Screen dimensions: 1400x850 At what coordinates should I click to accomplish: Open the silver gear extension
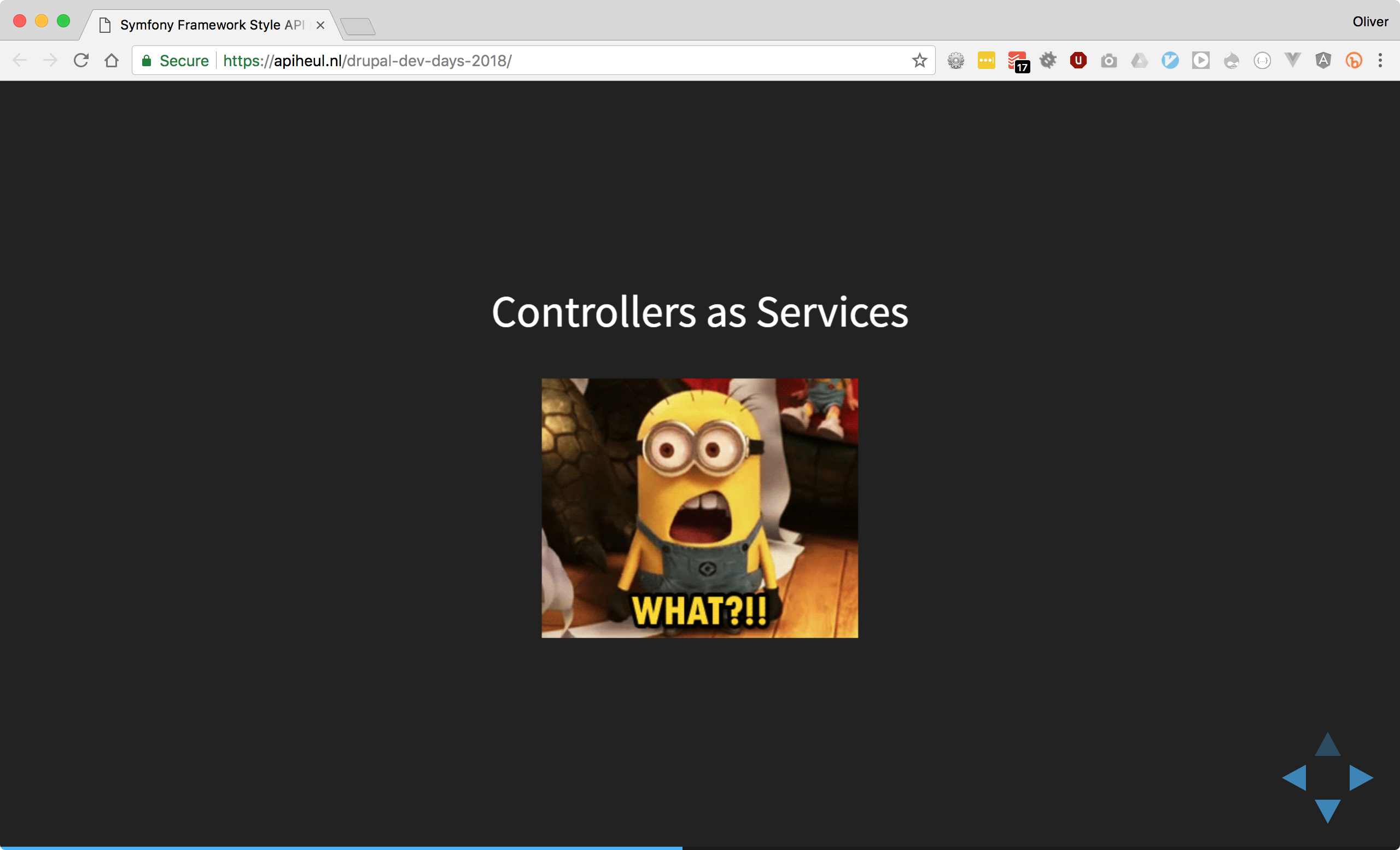956,60
